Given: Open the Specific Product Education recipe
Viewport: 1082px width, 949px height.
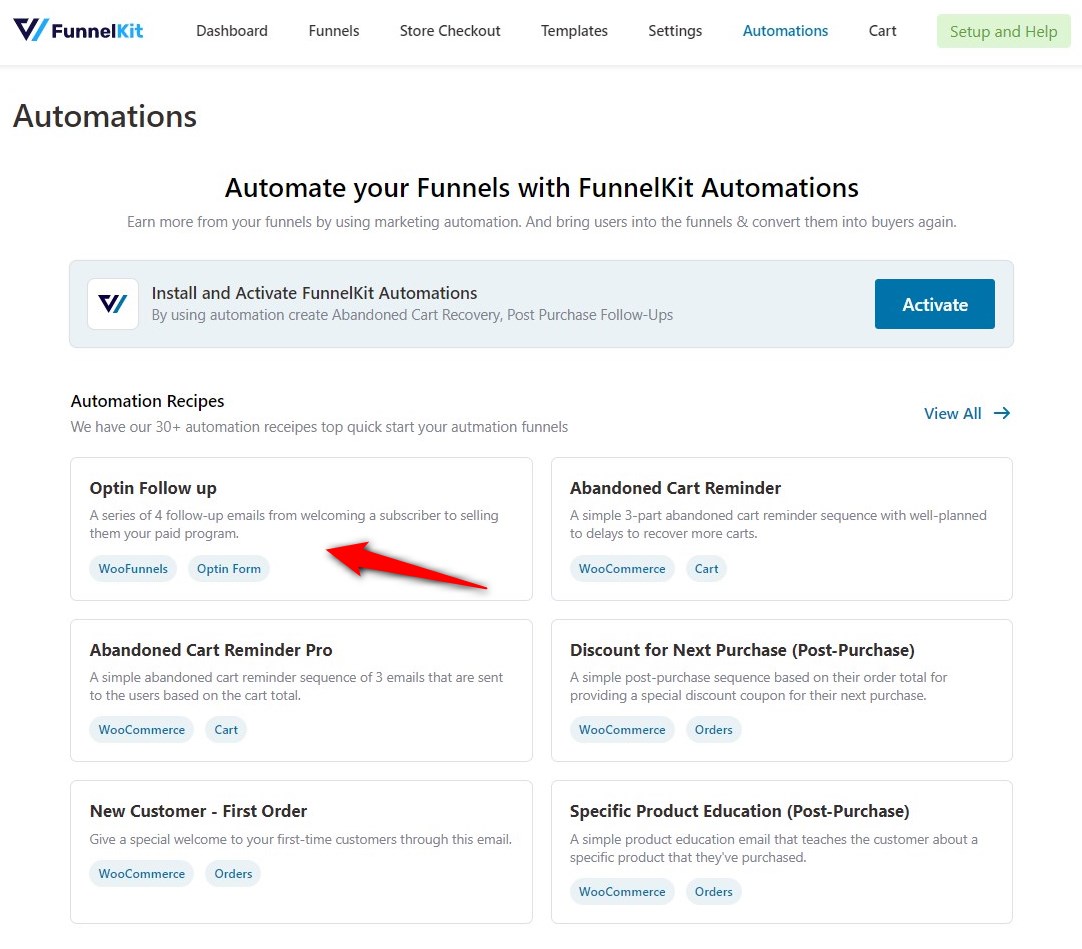Looking at the screenshot, I should 781,852.
